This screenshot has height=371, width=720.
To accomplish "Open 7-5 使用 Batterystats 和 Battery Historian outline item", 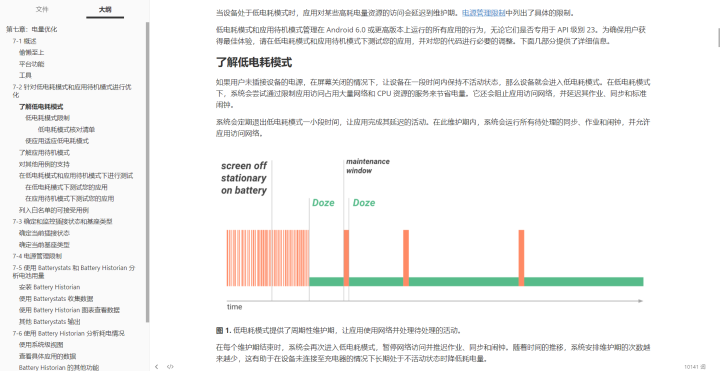I will click(74, 271).
